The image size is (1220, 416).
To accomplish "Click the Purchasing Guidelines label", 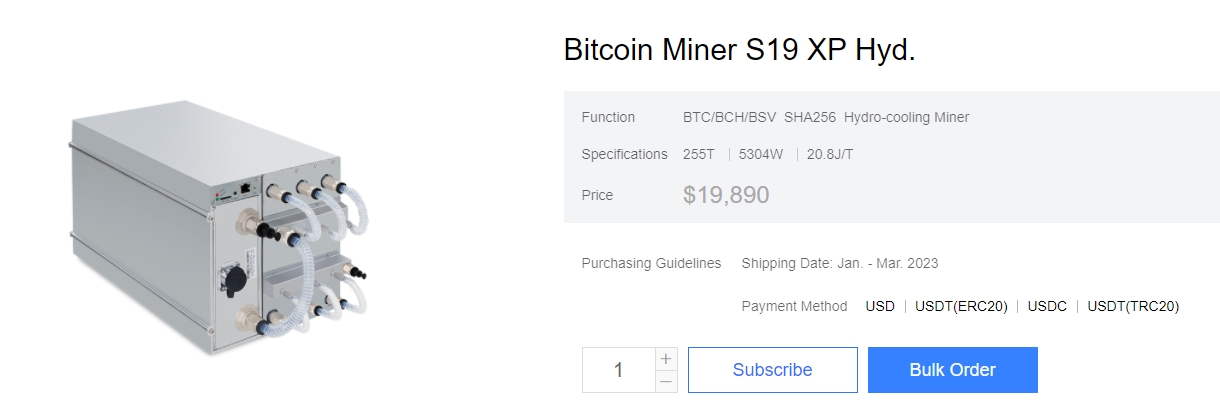I will (651, 263).
